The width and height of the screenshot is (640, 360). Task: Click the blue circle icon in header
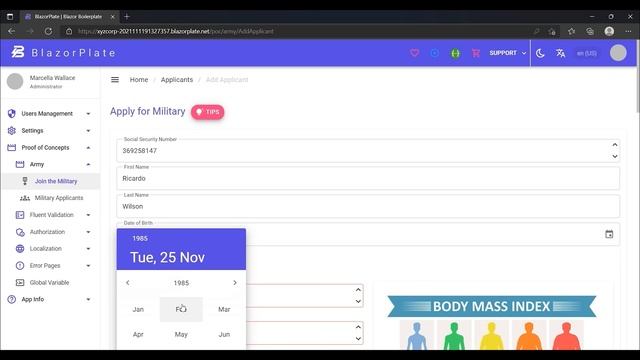point(435,53)
